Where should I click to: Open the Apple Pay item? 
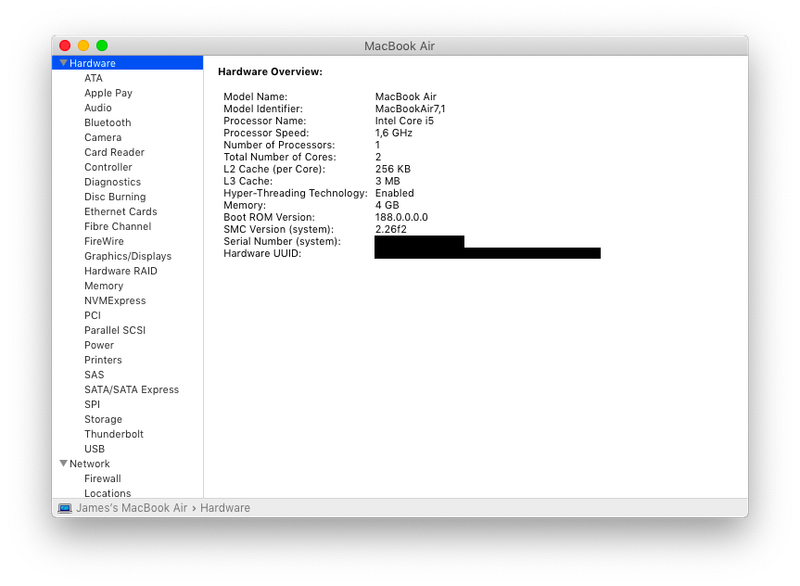108,93
